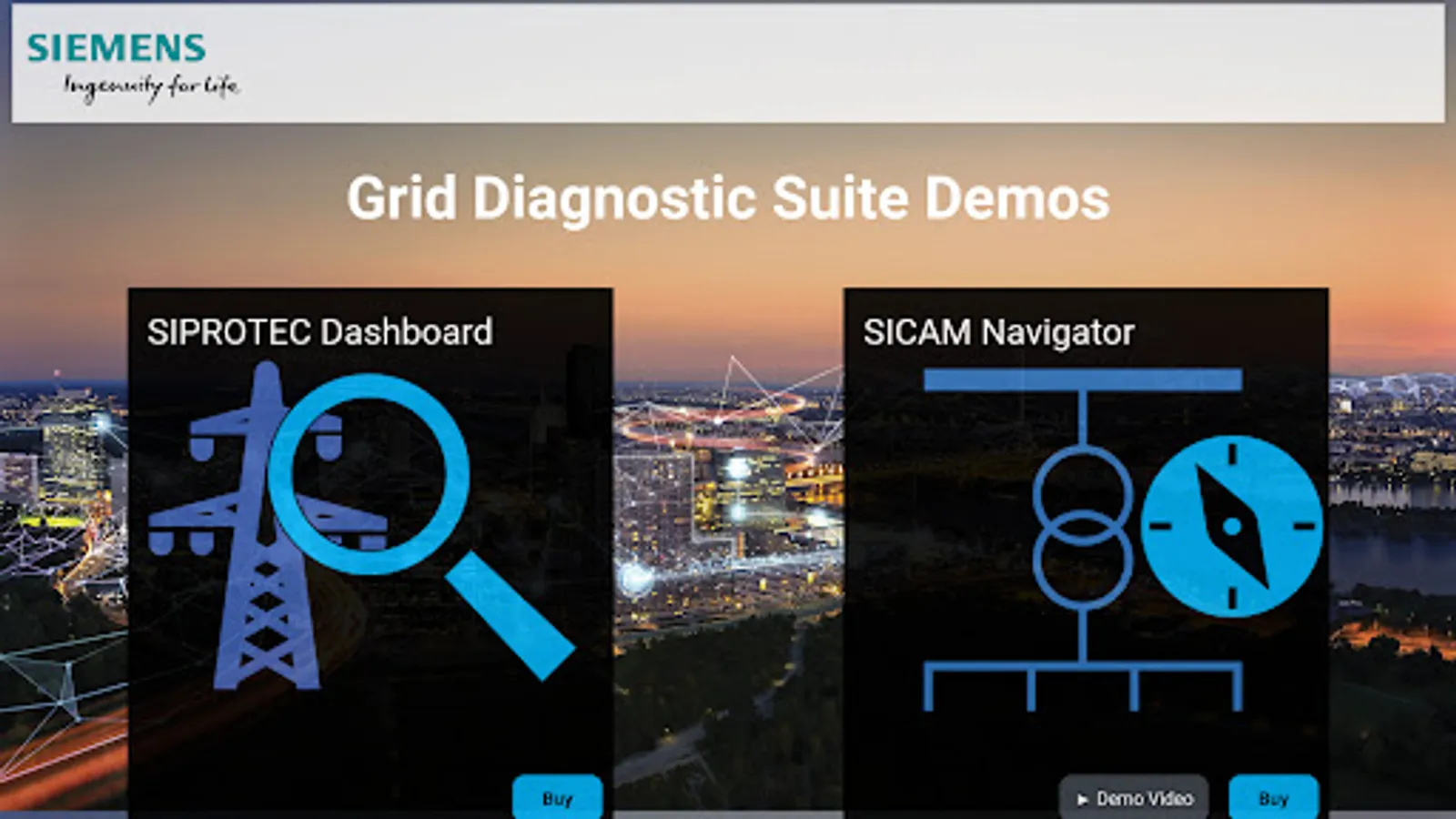Buy the SIPROTEC Dashboard
The image size is (1456, 819).
click(557, 798)
